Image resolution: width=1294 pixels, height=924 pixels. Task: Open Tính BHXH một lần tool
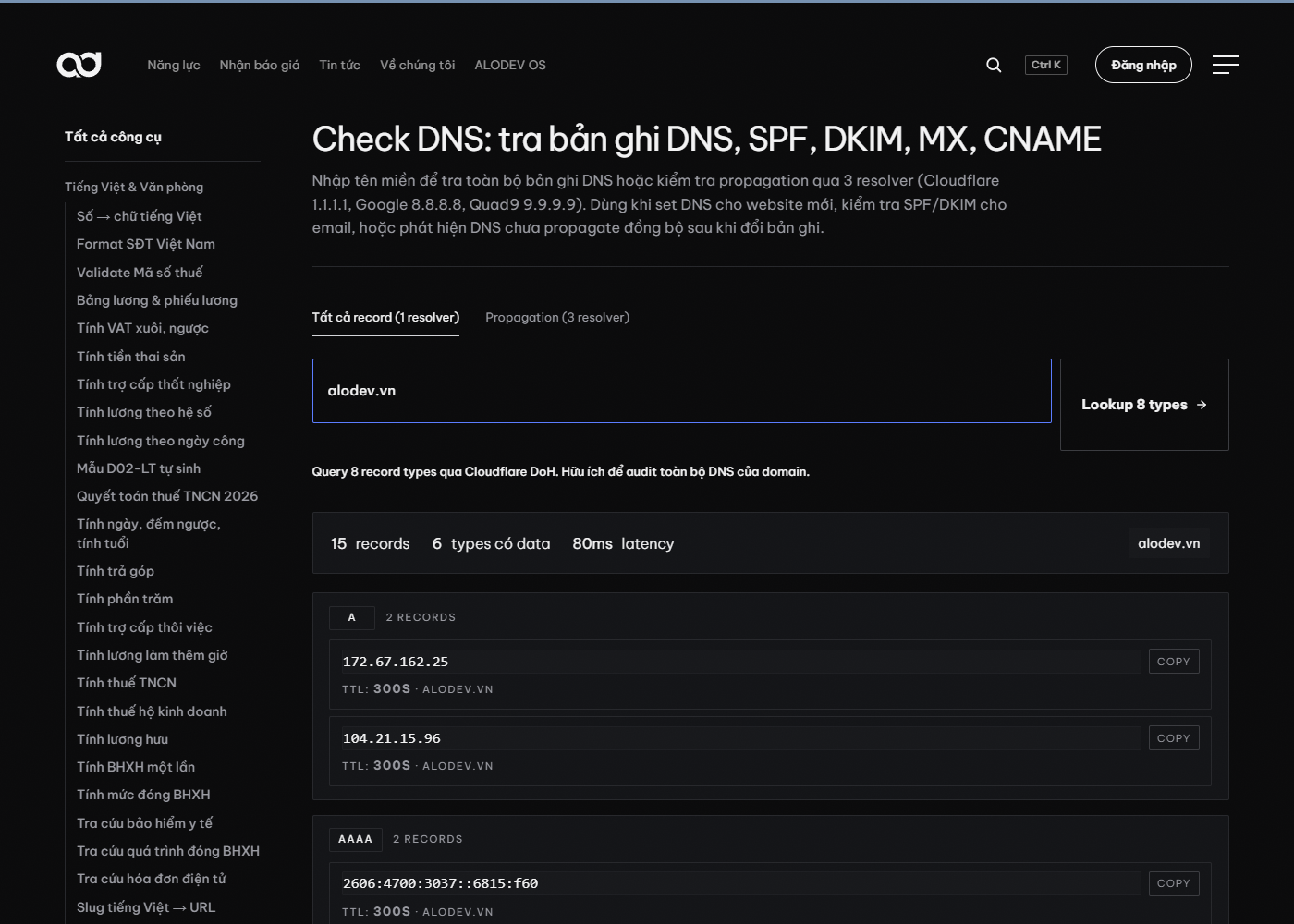[x=136, y=767]
